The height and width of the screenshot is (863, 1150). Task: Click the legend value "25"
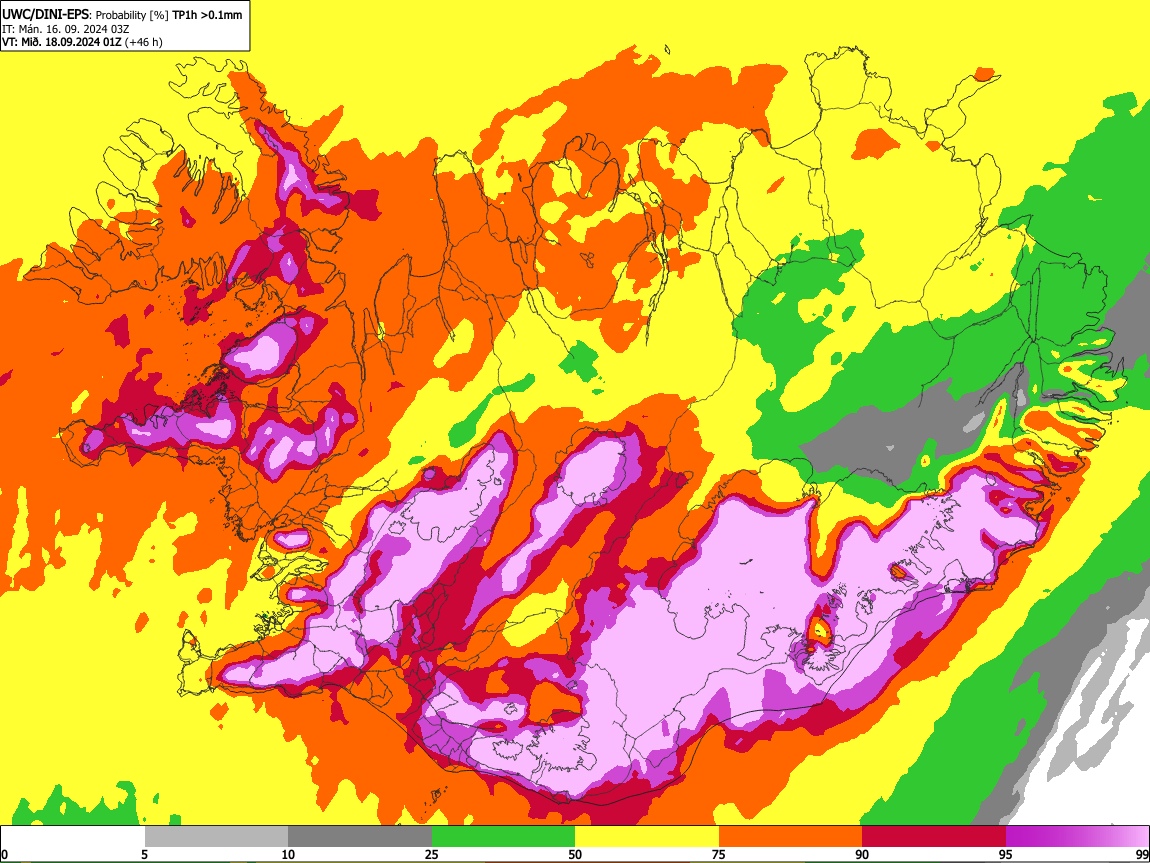click(432, 854)
